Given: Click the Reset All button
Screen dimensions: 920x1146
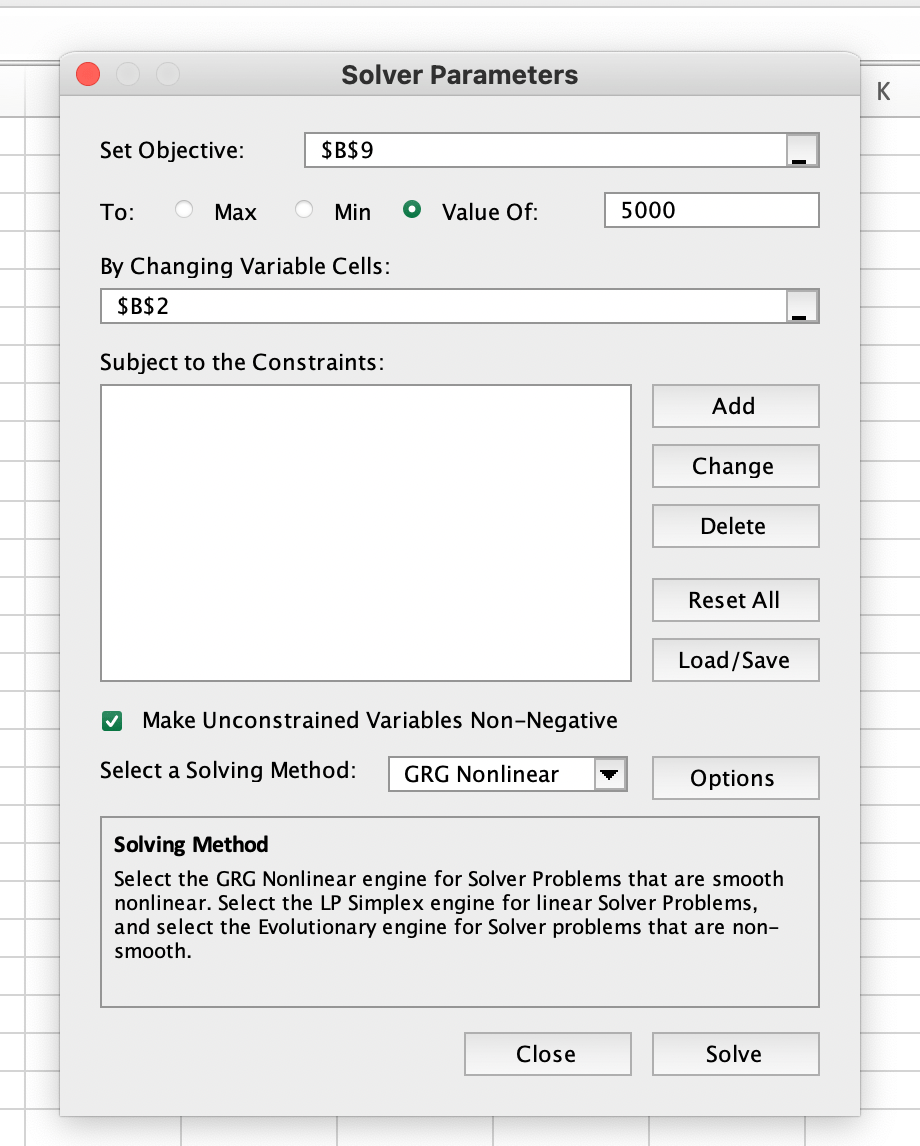Looking at the screenshot, I should [735, 600].
